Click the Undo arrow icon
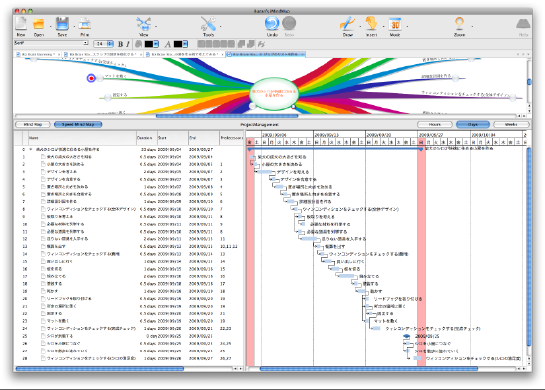This screenshot has height=390, width=545. coord(272,24)
